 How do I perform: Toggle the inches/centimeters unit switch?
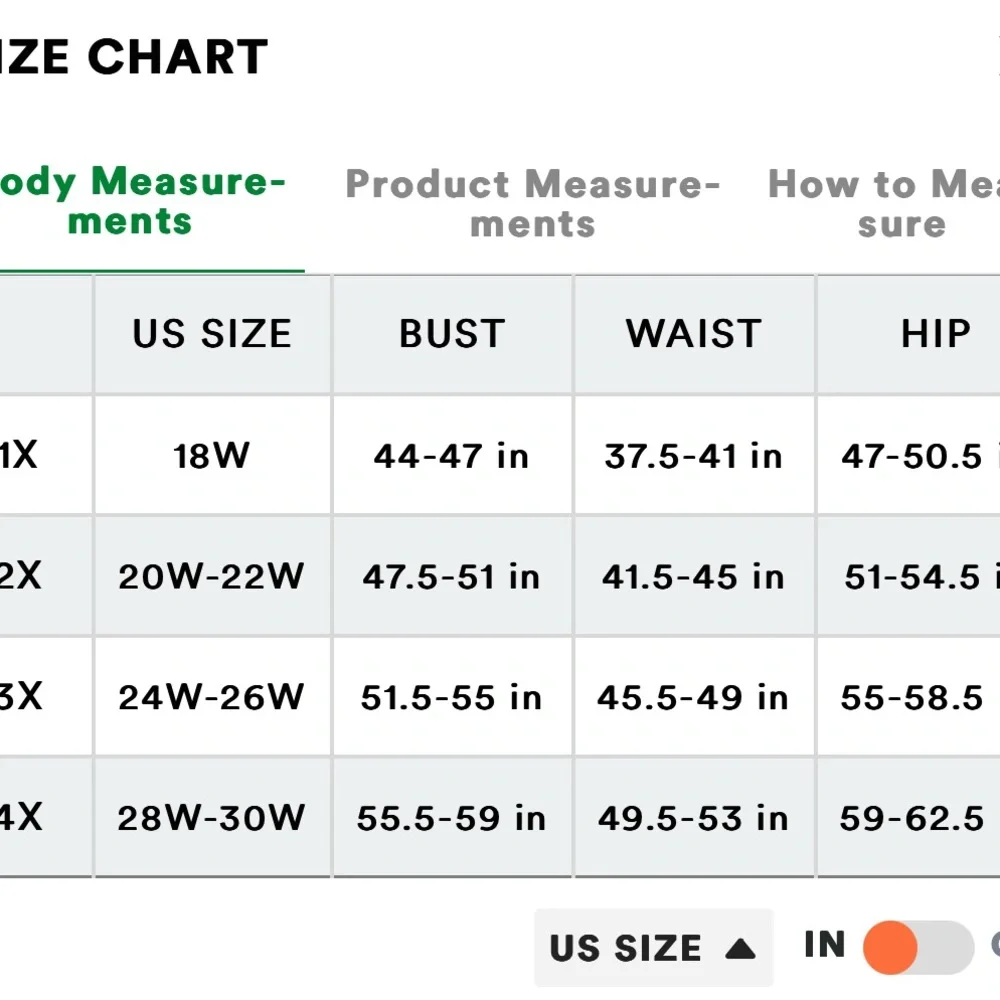tap(916, 946)
